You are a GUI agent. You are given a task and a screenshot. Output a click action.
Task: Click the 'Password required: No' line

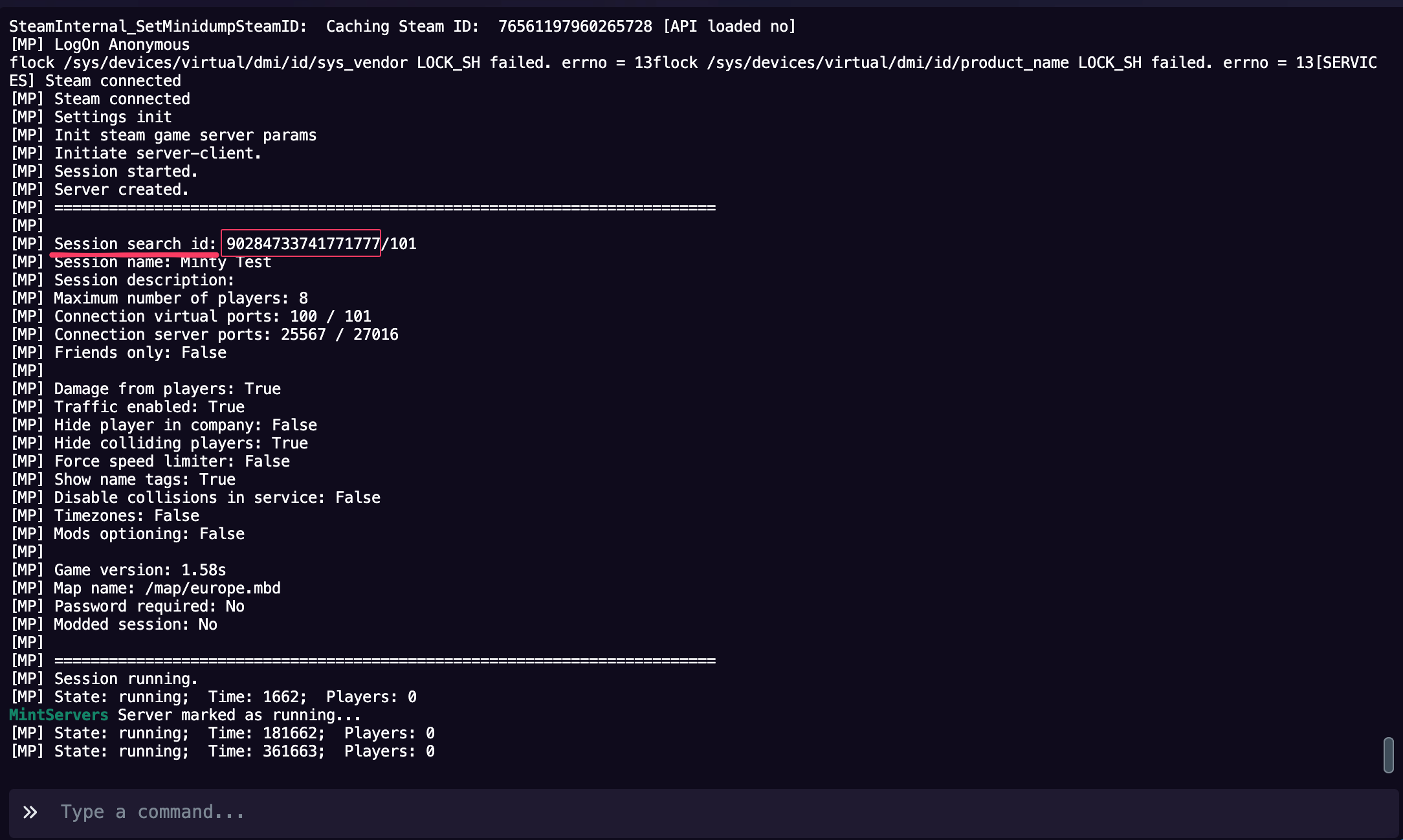point(149,606)
